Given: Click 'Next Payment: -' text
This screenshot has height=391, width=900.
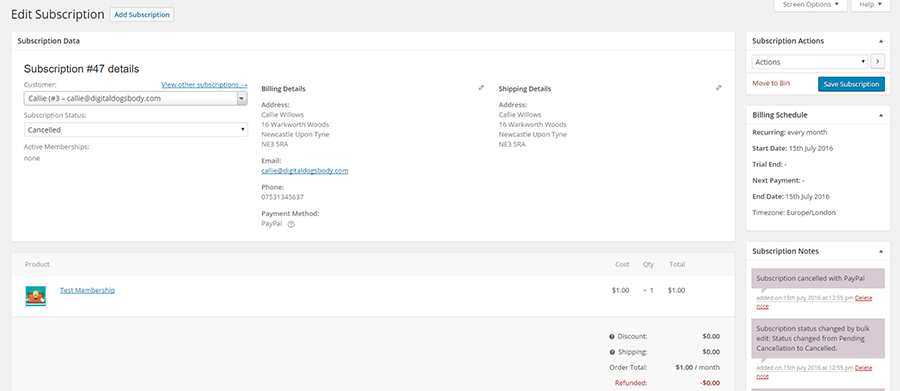Looking at the screenshot, I should click(778, 180).
